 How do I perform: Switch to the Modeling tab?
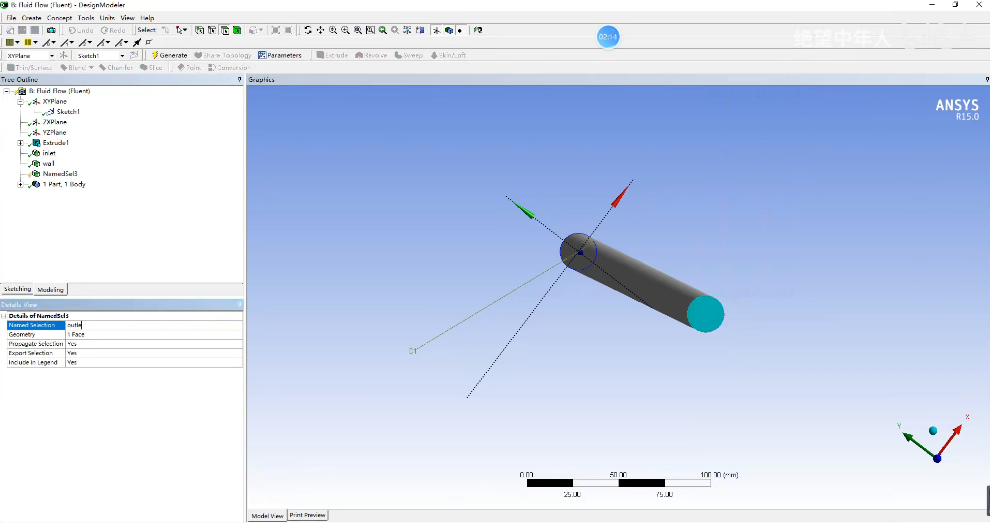pos(51,289)
